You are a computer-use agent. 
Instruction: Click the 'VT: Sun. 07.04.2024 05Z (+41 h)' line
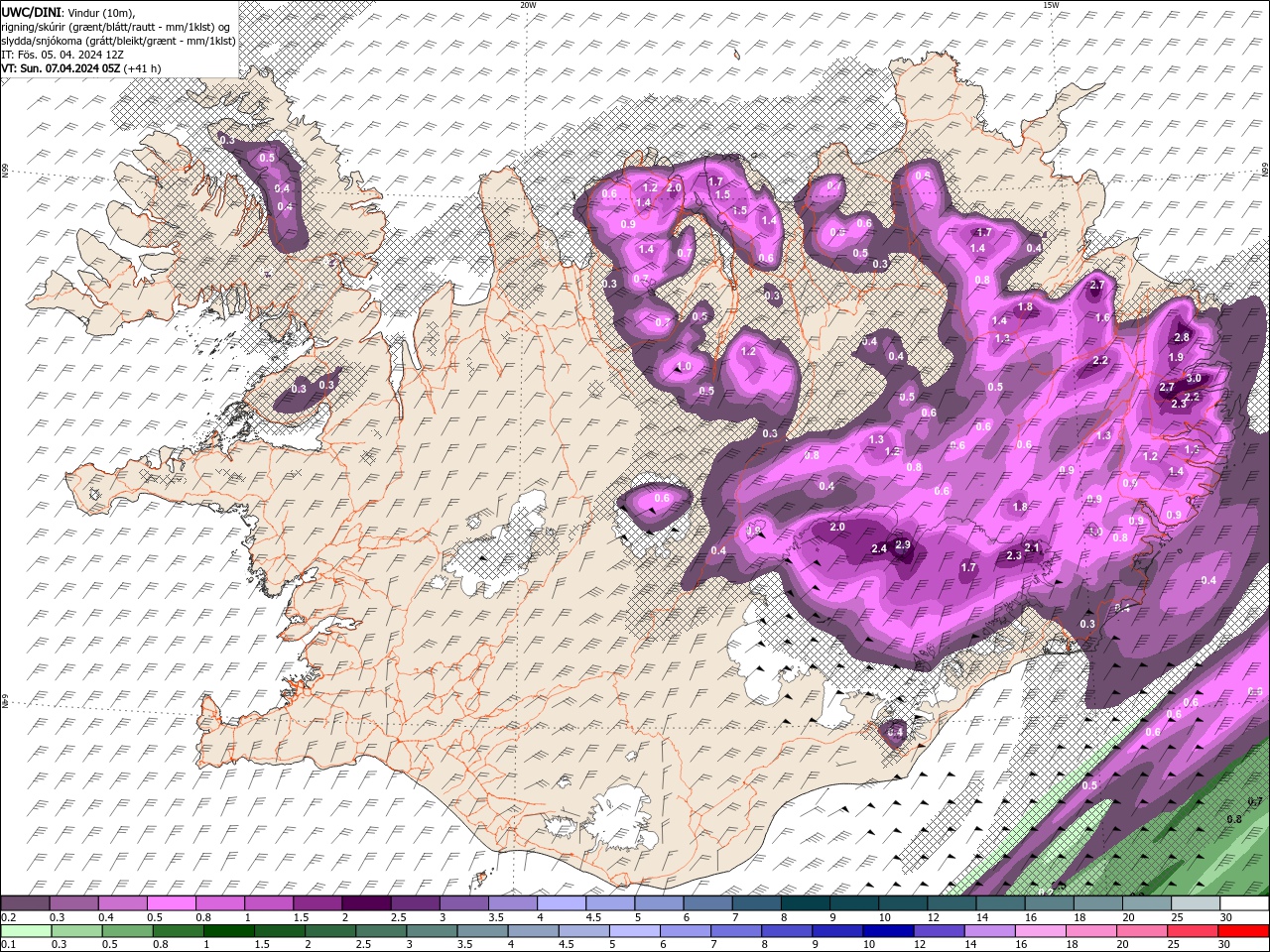[x=81, y=68]
